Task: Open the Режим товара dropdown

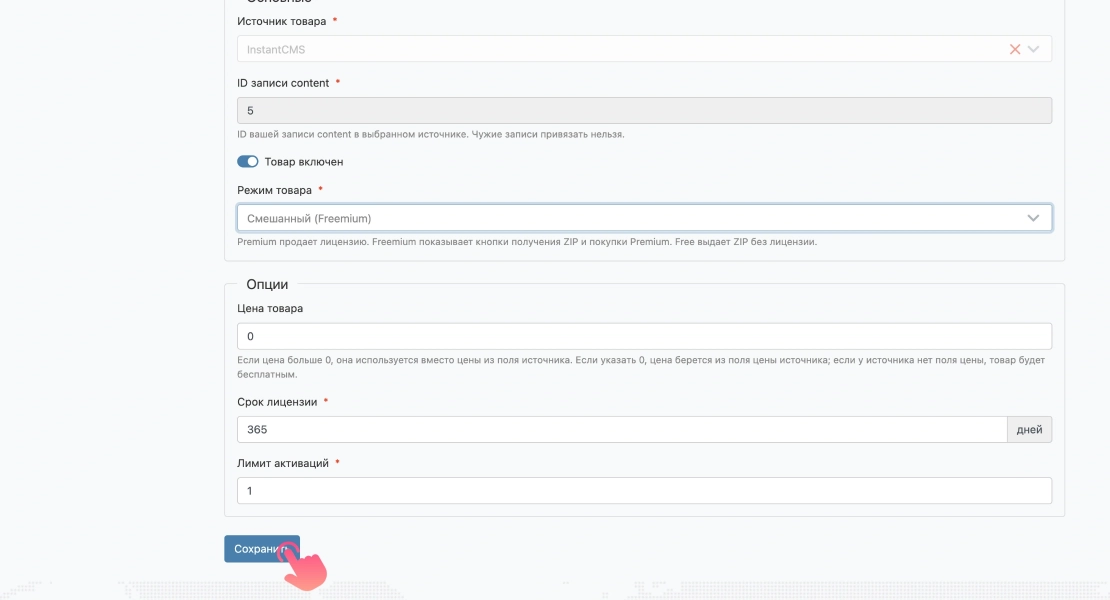Action: point(644,218)
